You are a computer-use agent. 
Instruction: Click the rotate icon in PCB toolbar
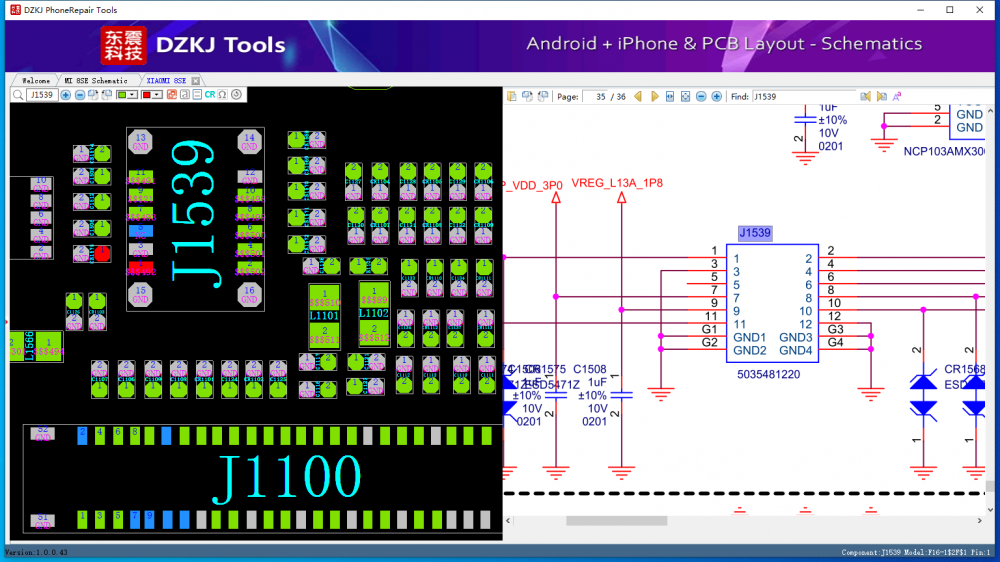click(x=237, y=94)
